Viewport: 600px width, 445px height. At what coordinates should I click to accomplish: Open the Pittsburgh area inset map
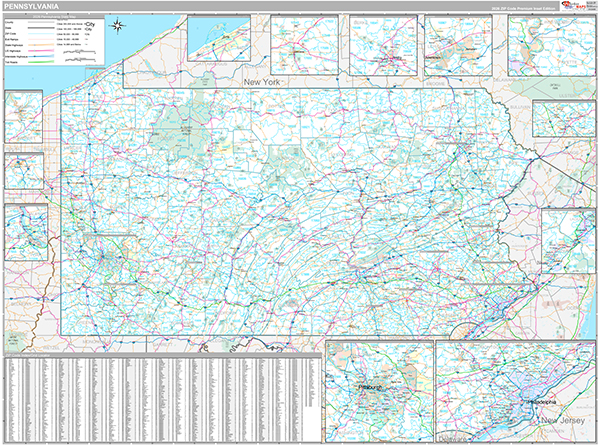click(x=379, y=391)
